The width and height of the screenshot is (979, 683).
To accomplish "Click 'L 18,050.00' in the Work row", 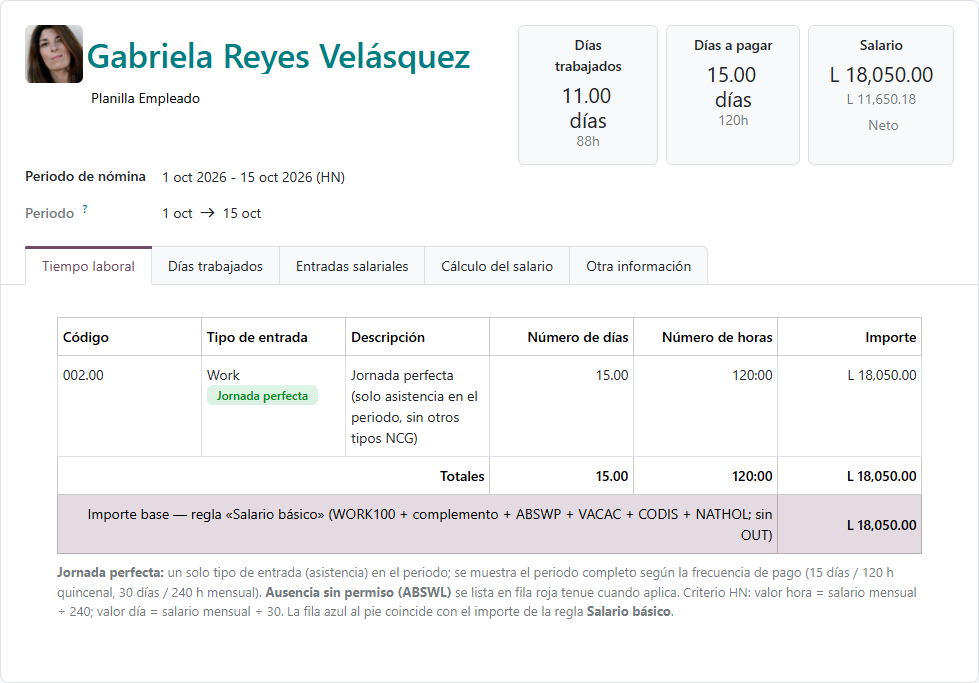I will (x=882, y=375).
